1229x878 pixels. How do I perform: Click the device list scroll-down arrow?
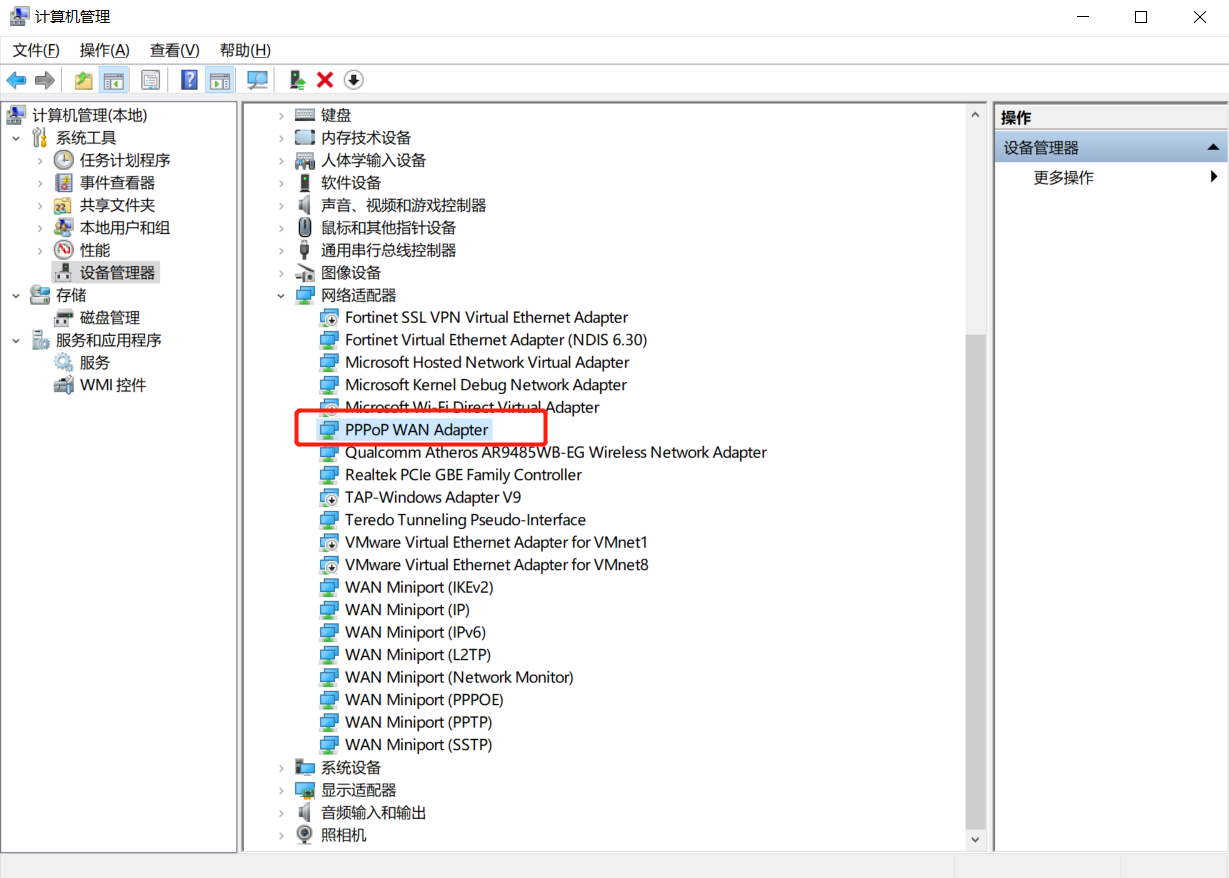pyautogui.click(x=976, y=841)
